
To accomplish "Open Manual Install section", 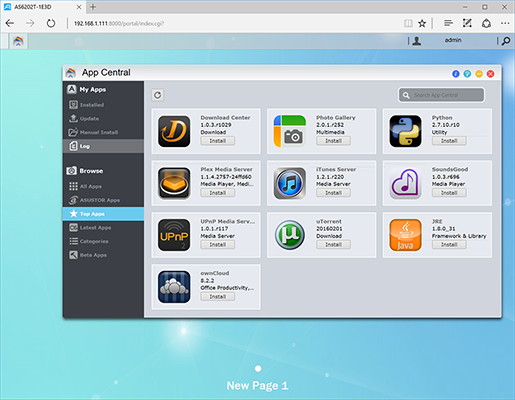I will click(103, 132).
